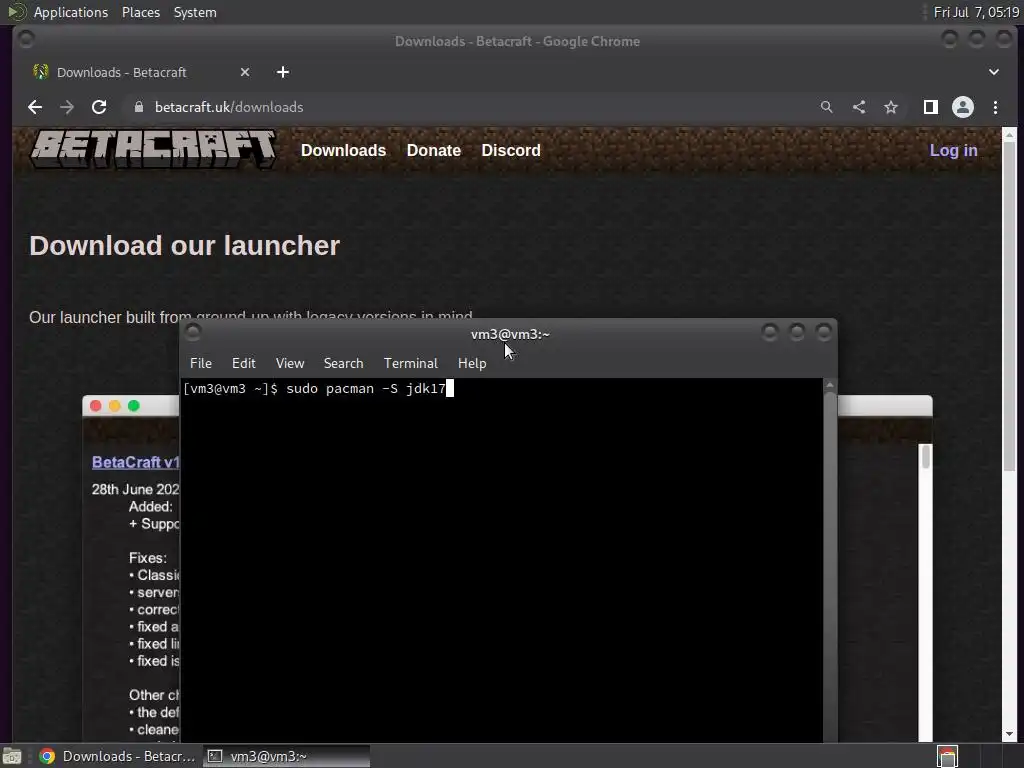Open the Donate nav link
The image size is (1024, 768).
pyautogui.click(x=434, y=150)
